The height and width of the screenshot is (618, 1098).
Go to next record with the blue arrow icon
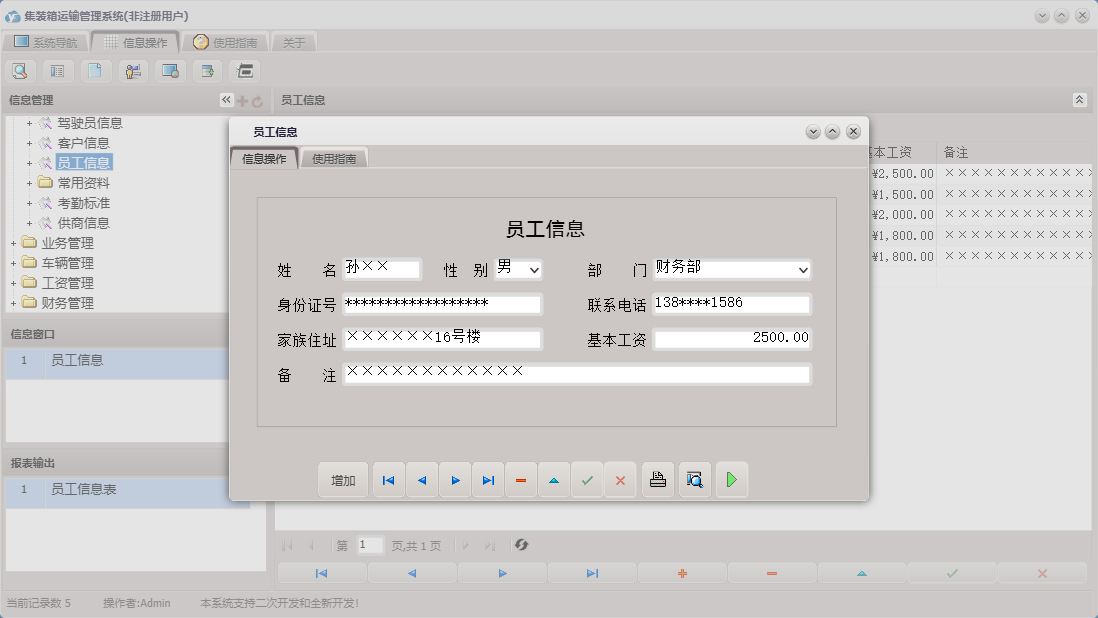[455, 480]
